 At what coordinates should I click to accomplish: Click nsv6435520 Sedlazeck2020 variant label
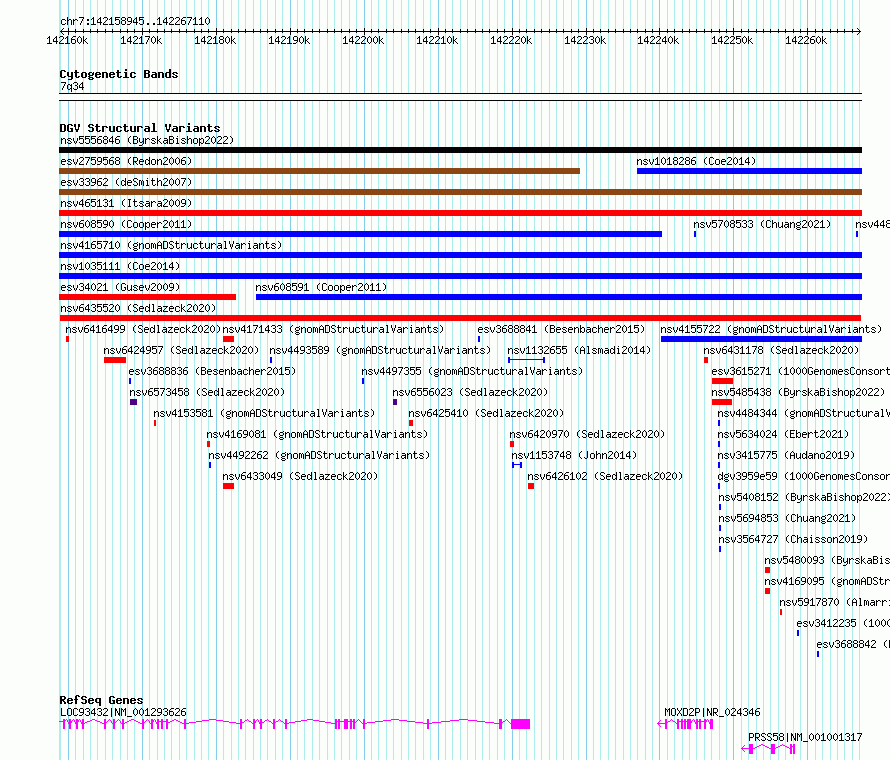tap(138, 308)
